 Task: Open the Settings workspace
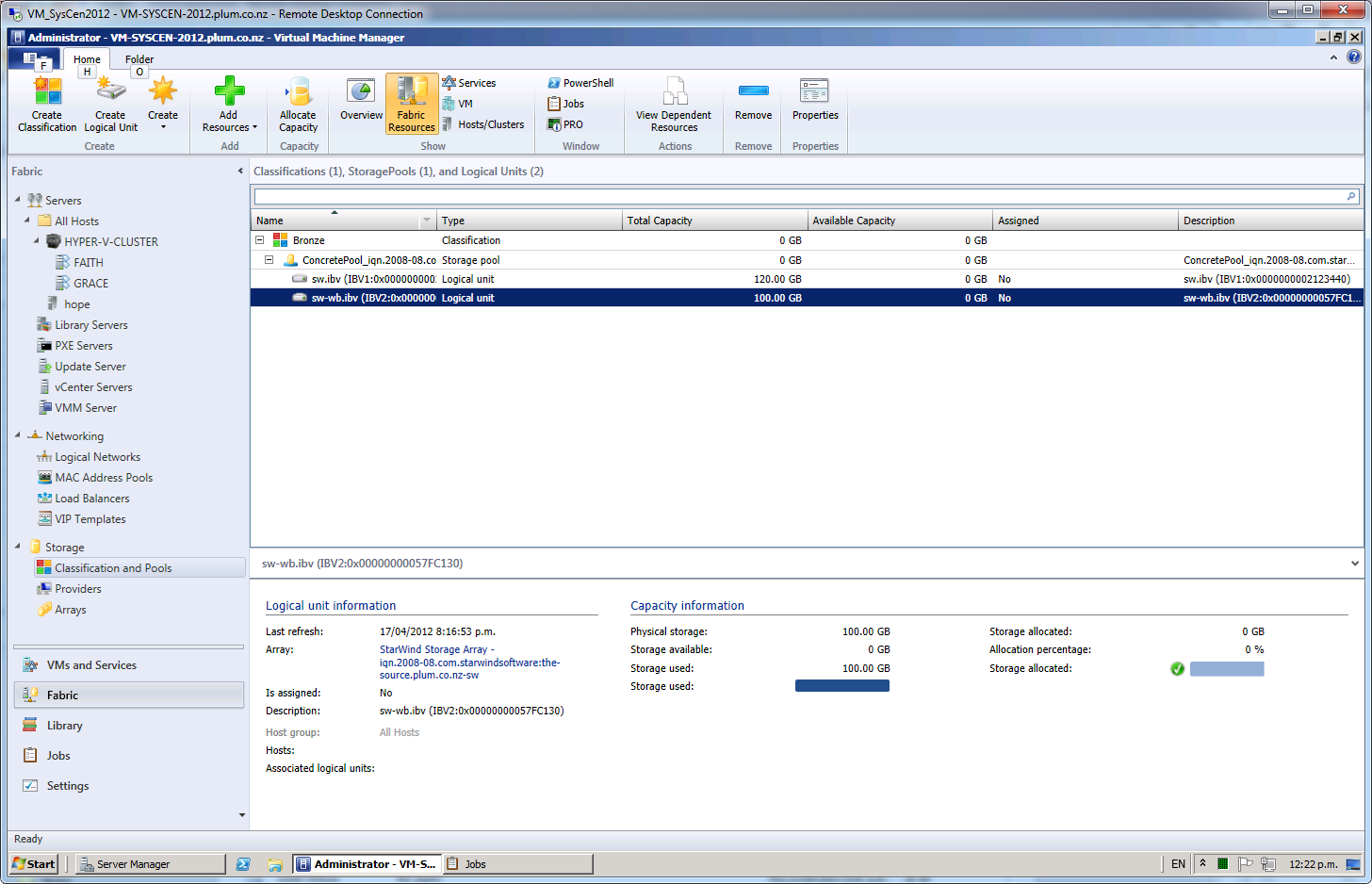(x=128, y=786)
